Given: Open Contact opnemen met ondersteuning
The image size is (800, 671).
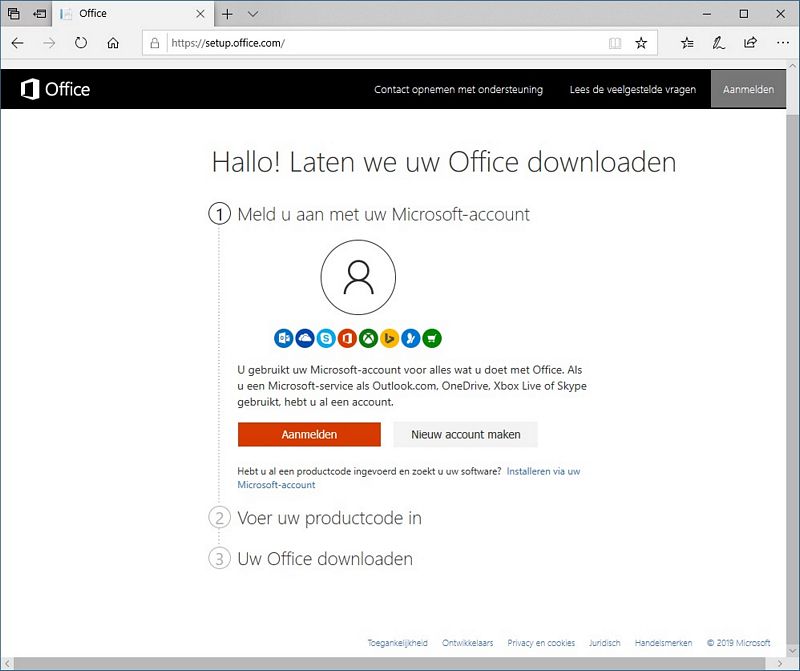Looking at the screenshot, I should [x=458, y=89].
